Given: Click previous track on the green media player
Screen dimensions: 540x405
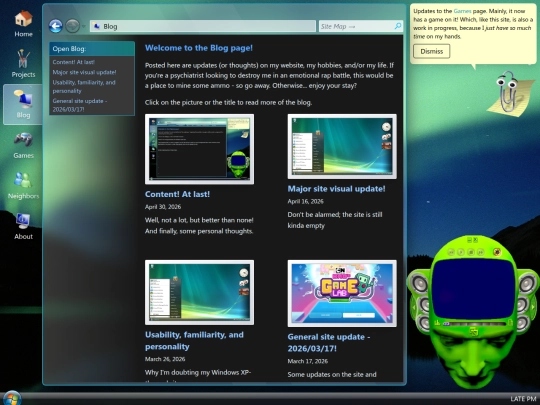Looking at the screenshot, I should pyautogui.click(x=451, y=252).
